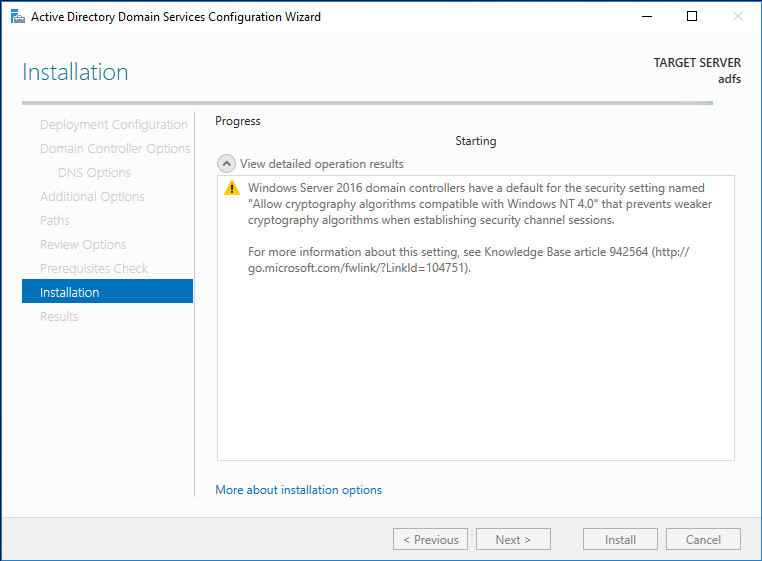Select the Installation step
Viewport: 762px width, 561px height.
point(70,293)
